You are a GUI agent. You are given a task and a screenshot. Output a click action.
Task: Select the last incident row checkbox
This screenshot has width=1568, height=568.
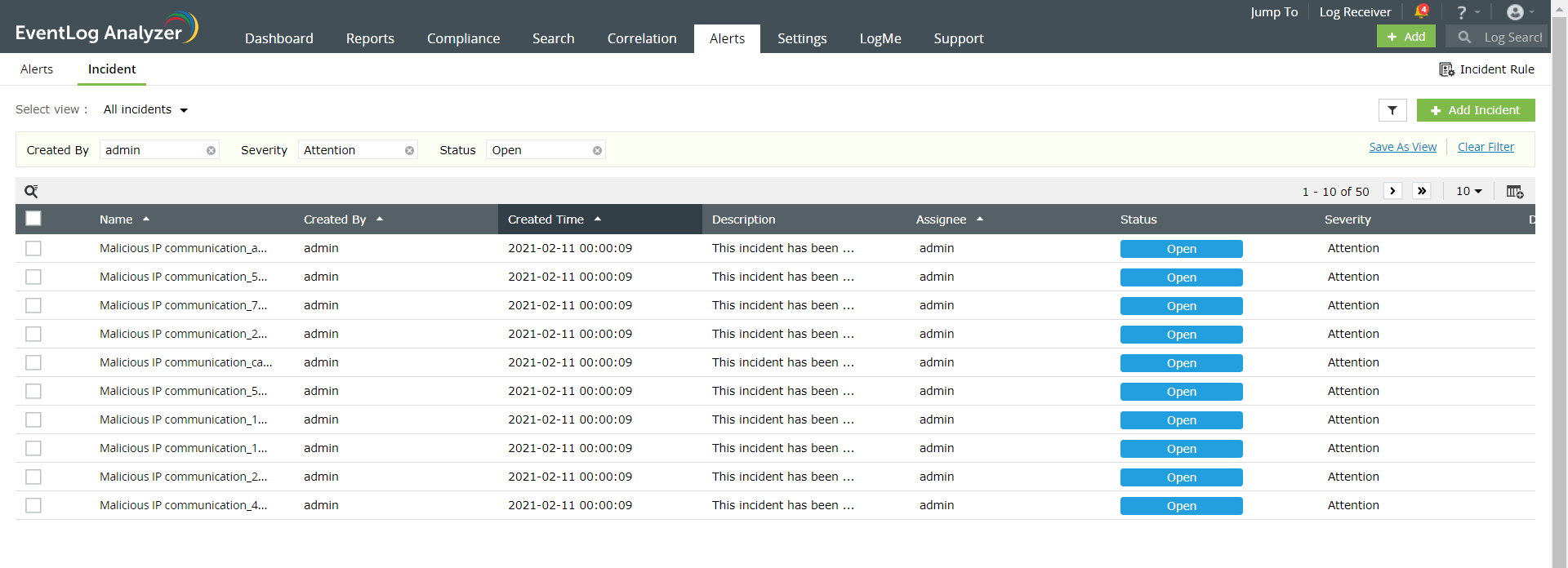(33, 506)
